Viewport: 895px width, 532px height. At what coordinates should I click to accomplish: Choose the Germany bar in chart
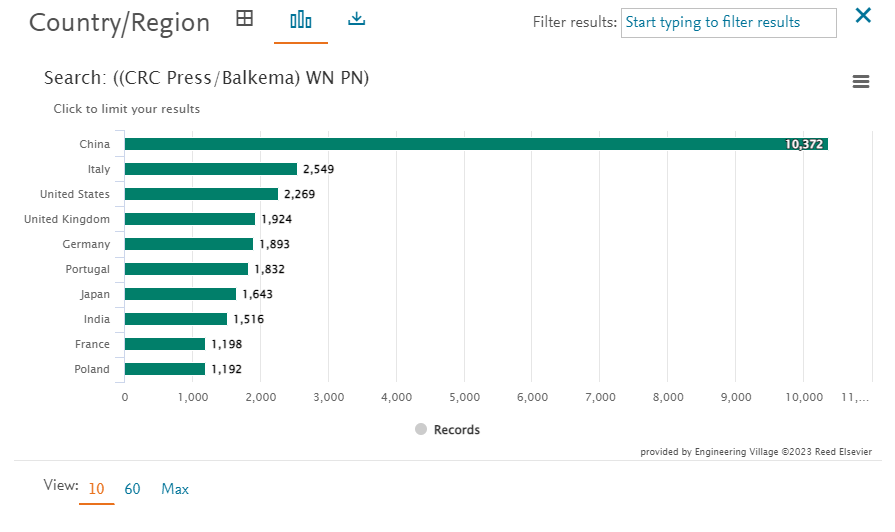[189, 244]
